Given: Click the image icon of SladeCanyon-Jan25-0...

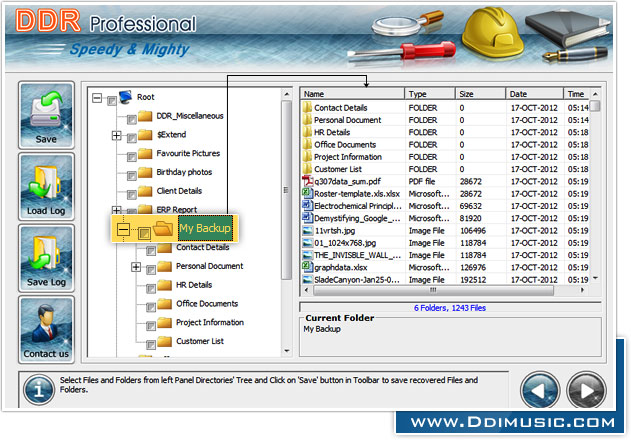Looking at the screenshot, I should pos(307,279).
